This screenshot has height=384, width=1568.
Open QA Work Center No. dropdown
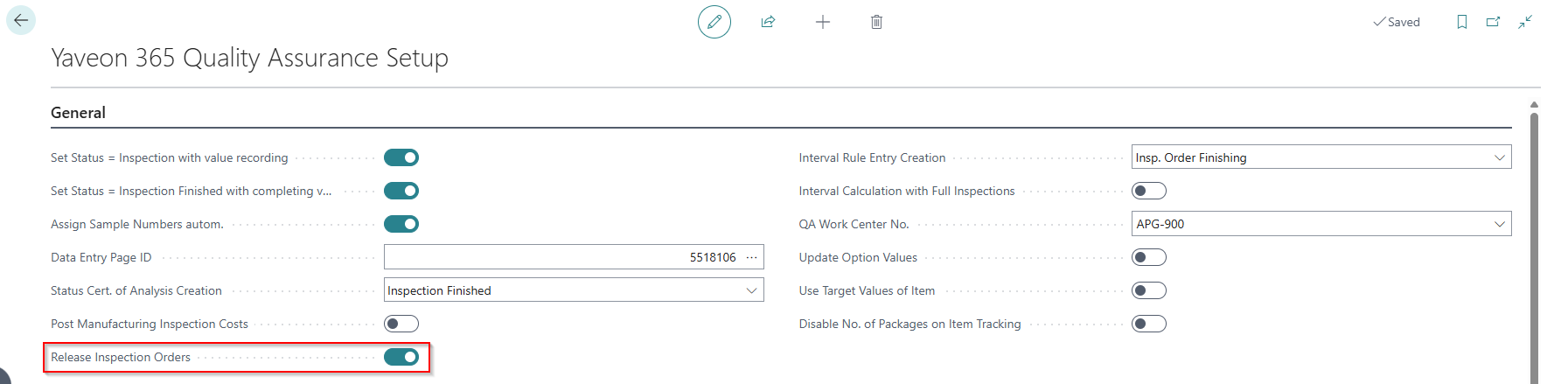(x=1500, y=224)
